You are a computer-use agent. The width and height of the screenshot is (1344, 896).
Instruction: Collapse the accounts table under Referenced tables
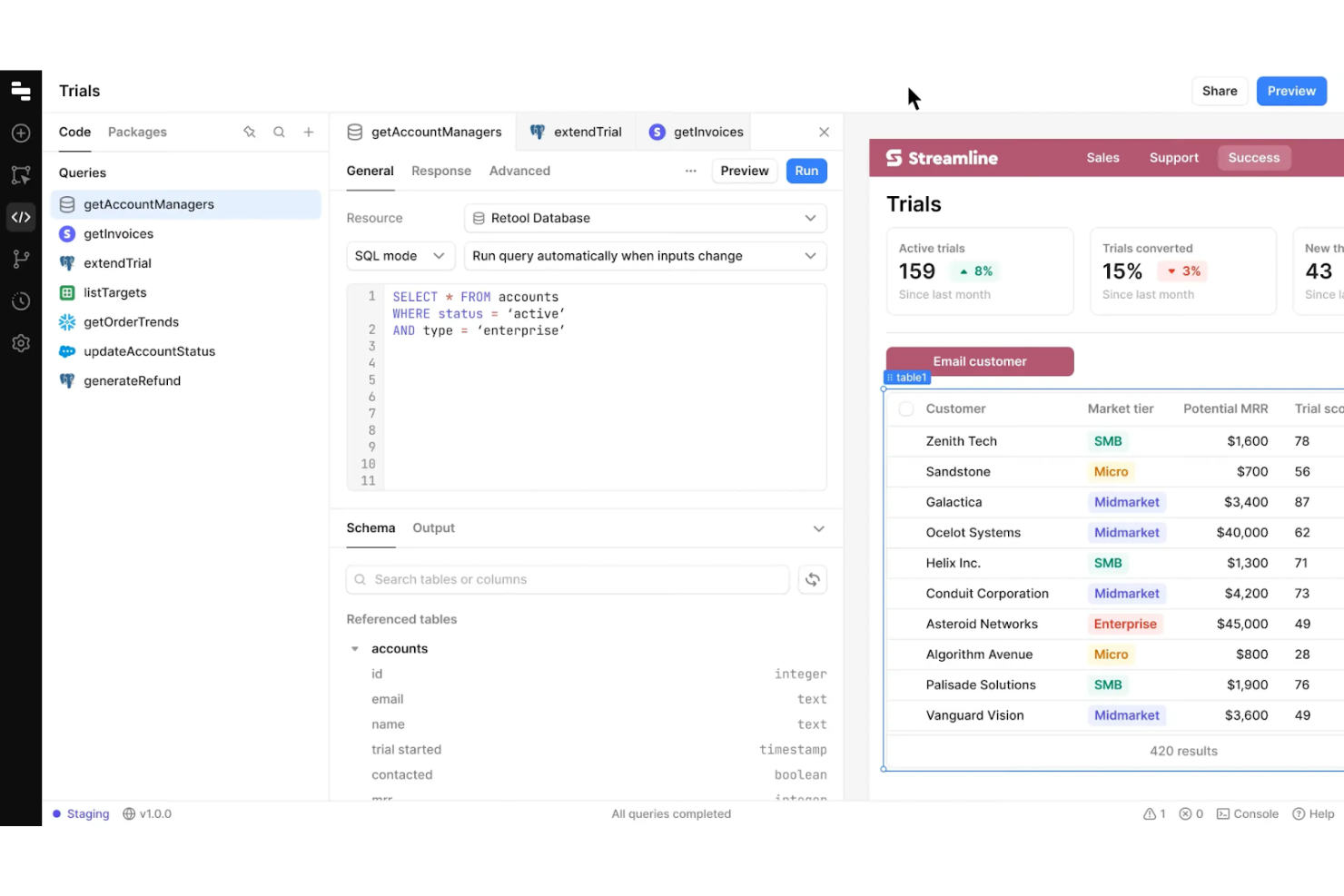[354, 648]
